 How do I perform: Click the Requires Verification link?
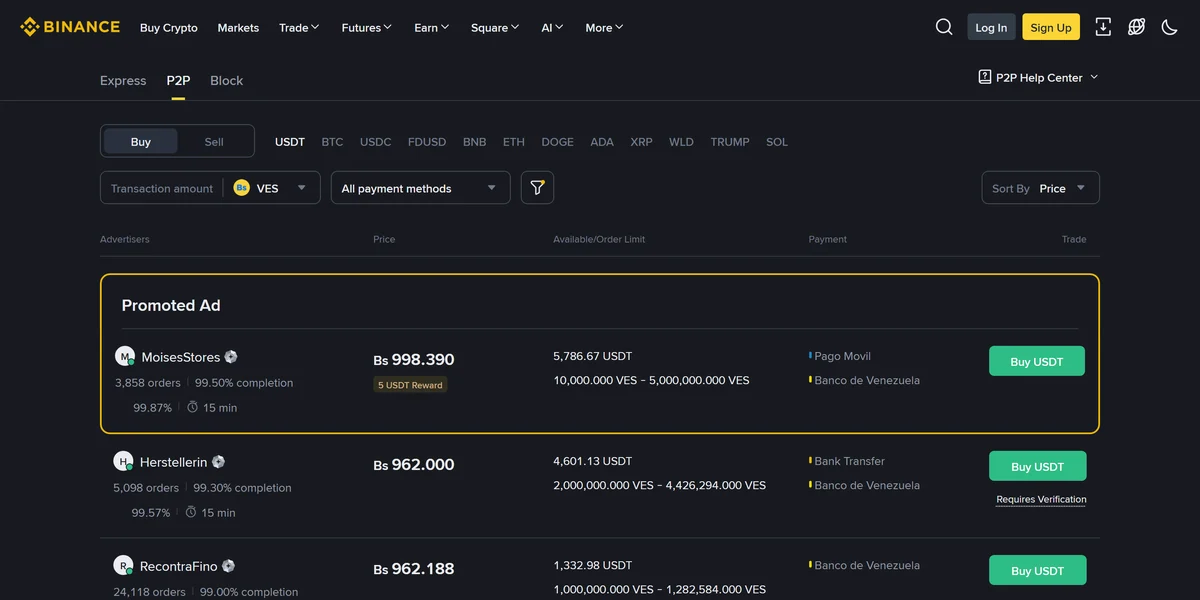(1041, 499)
